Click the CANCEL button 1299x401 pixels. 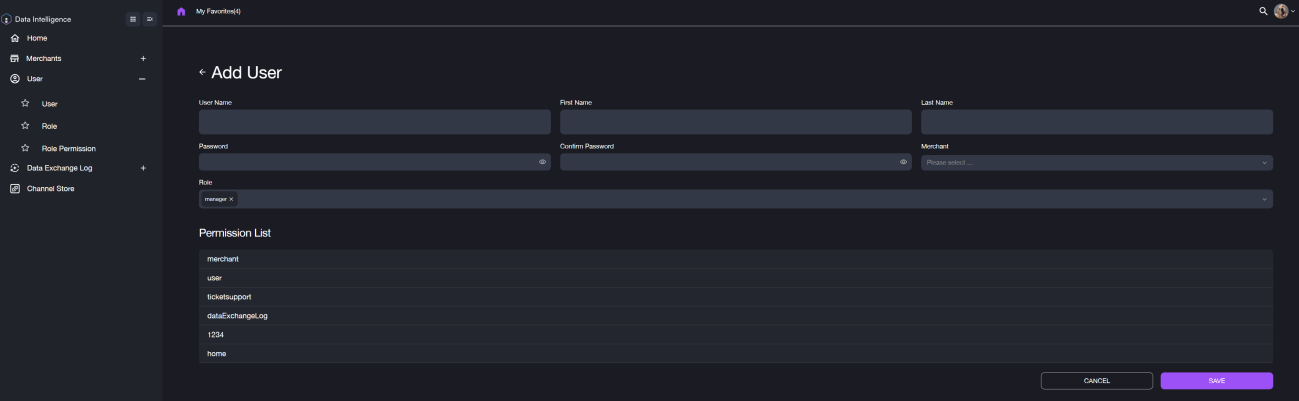tap(1097, 381)
